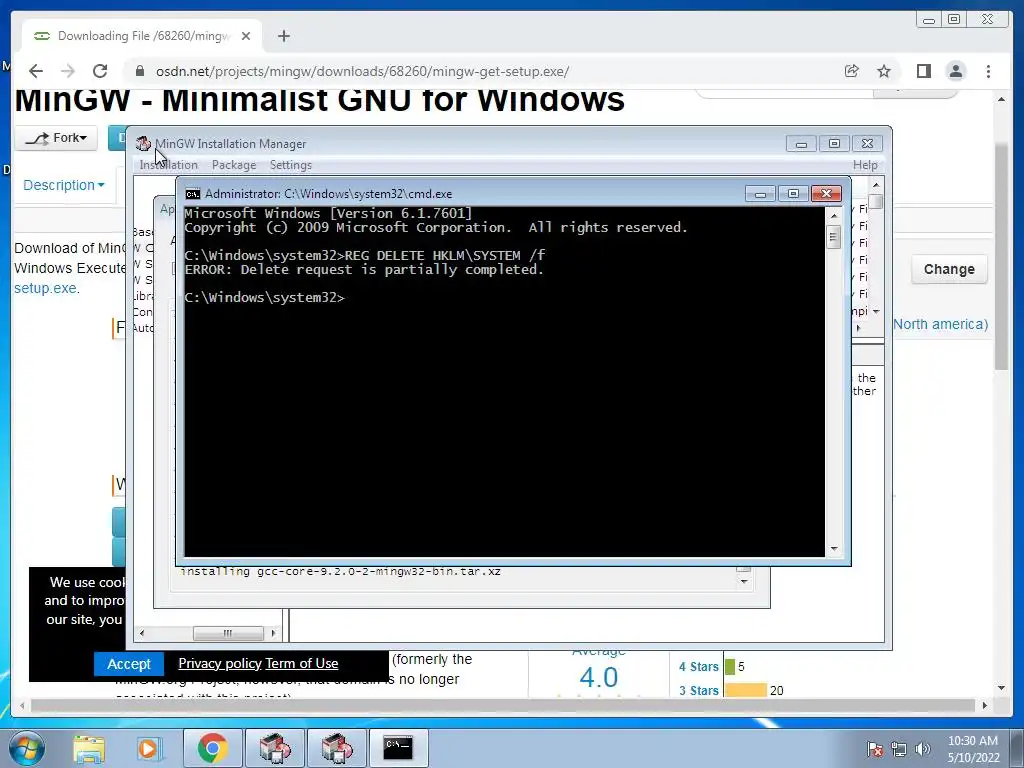Close the cmd.exe window
The image size is (1024, 768).
point(826,193)
